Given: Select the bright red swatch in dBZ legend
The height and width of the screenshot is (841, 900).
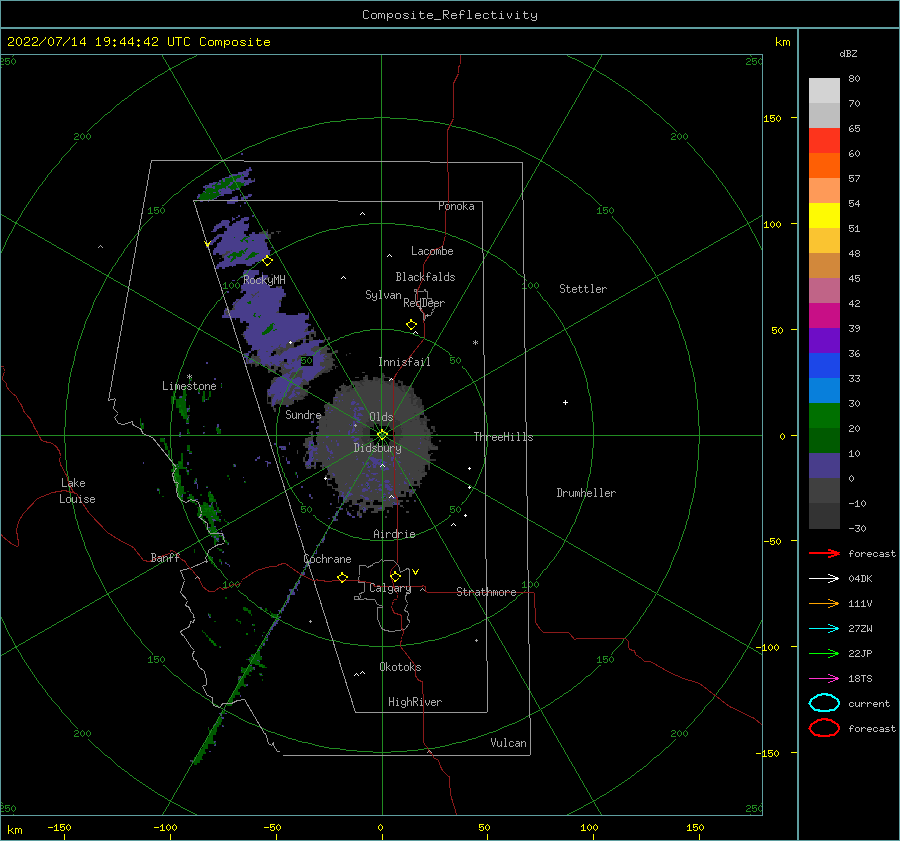Looking at the screenshot, I should (824, 141).
